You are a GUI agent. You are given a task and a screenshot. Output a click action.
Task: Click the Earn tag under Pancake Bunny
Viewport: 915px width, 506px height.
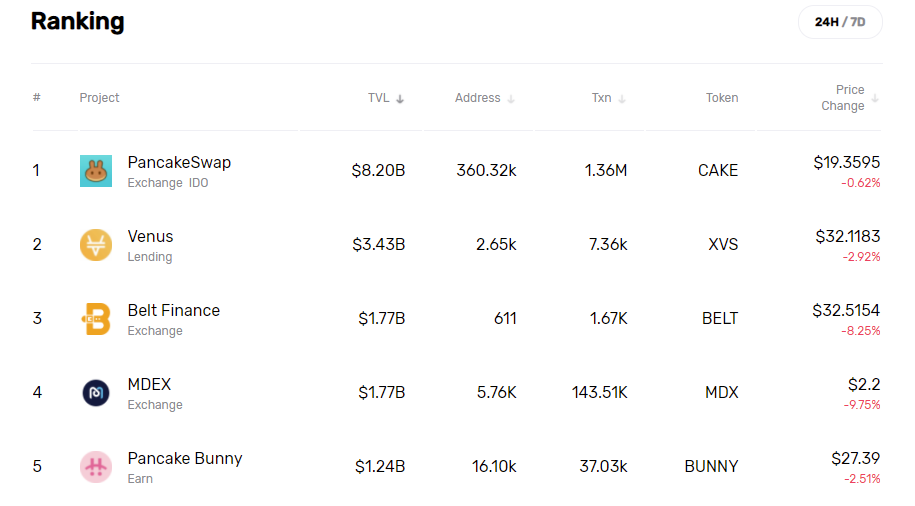coord(140,479)
